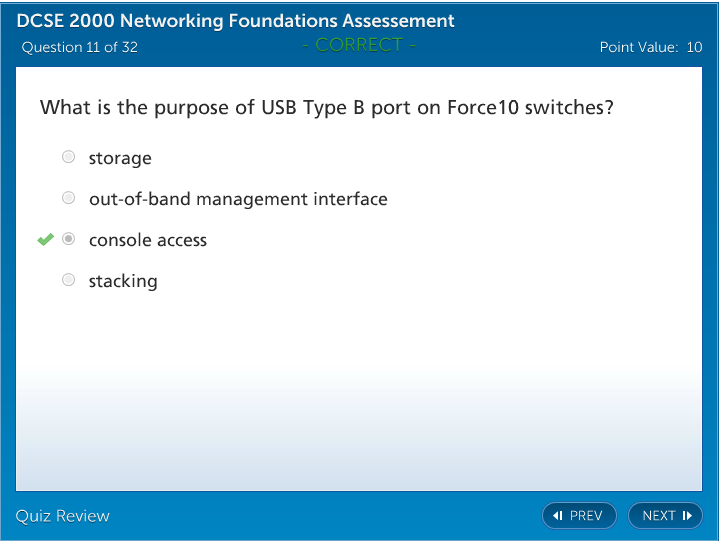
Task: Choose the out-of-band management interface radio button
Action: 68,198
